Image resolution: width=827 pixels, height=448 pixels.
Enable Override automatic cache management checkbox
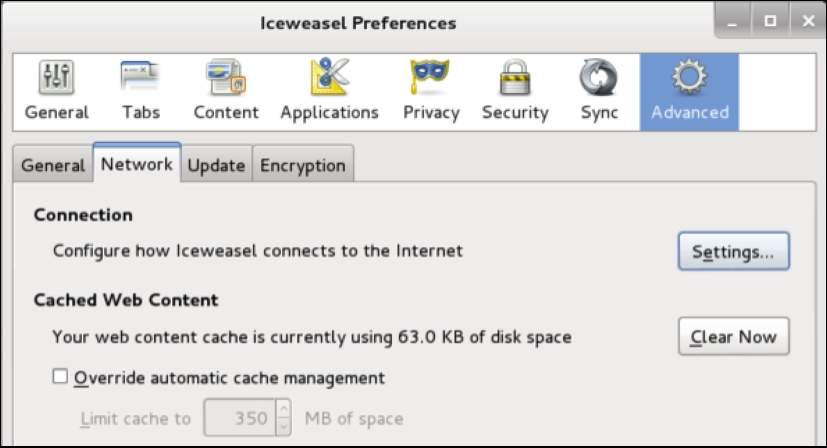coord(60,376)
